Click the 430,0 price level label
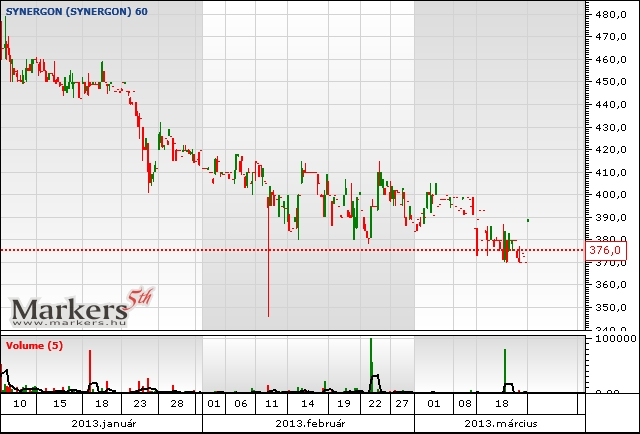This screenshot has height=434, width=640. pos(611,127)
